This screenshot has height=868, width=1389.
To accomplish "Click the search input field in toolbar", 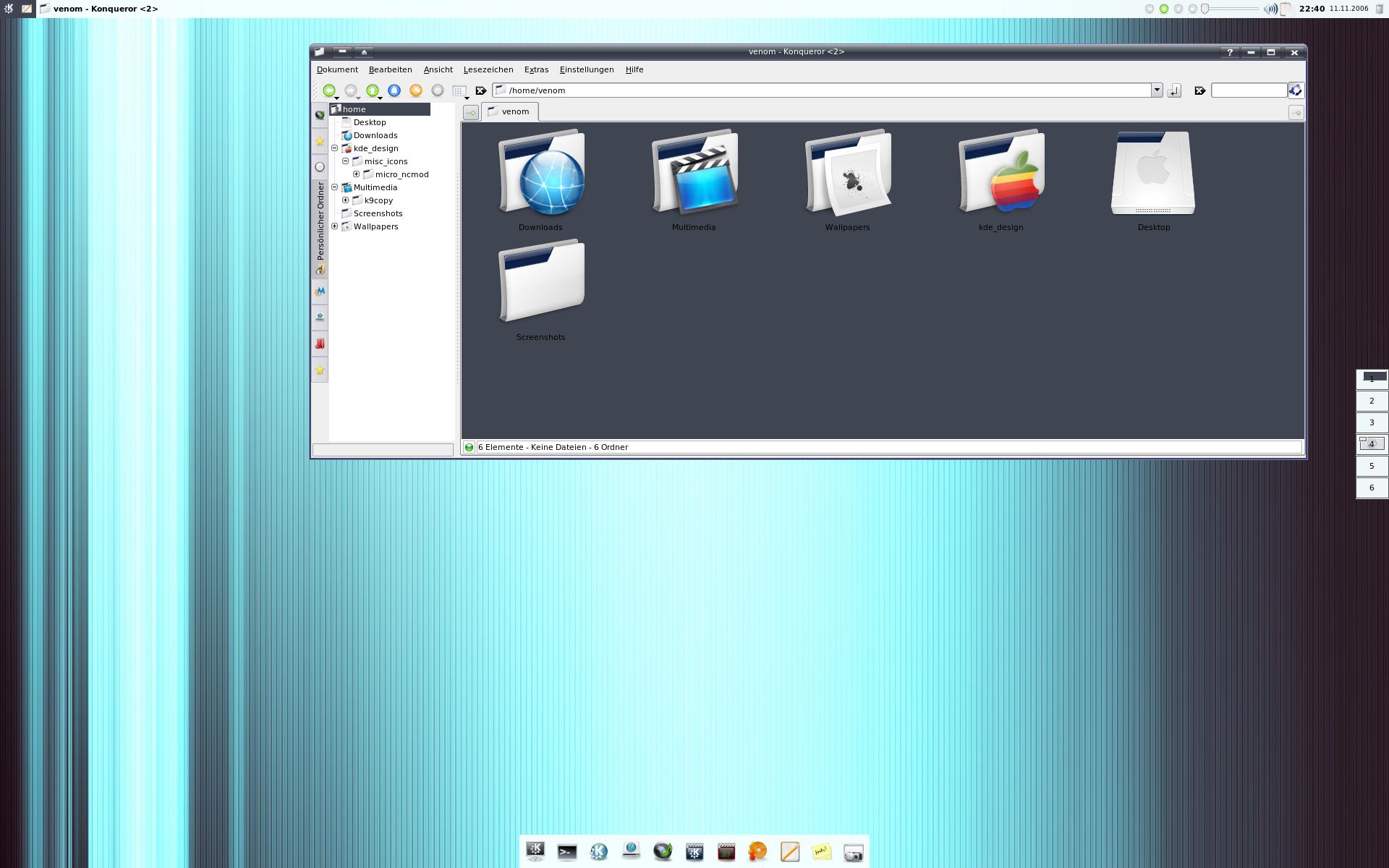I will pos(1249,90).
